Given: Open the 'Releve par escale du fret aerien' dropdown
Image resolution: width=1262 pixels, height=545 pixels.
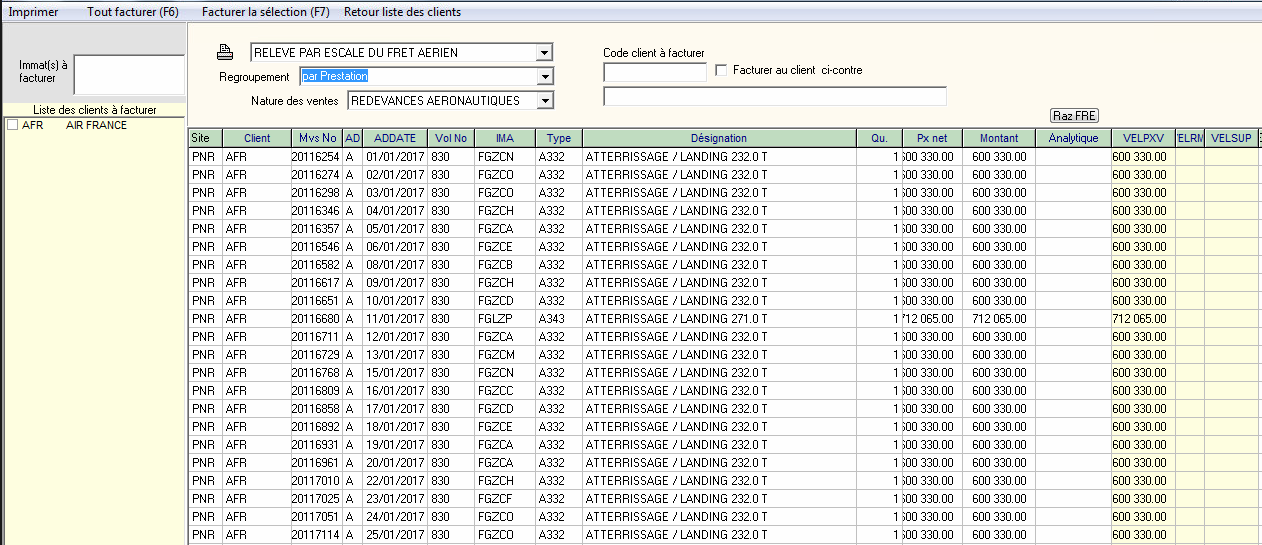Looking at the screenshot, I should pyautogui.click(x=544, y=53).
